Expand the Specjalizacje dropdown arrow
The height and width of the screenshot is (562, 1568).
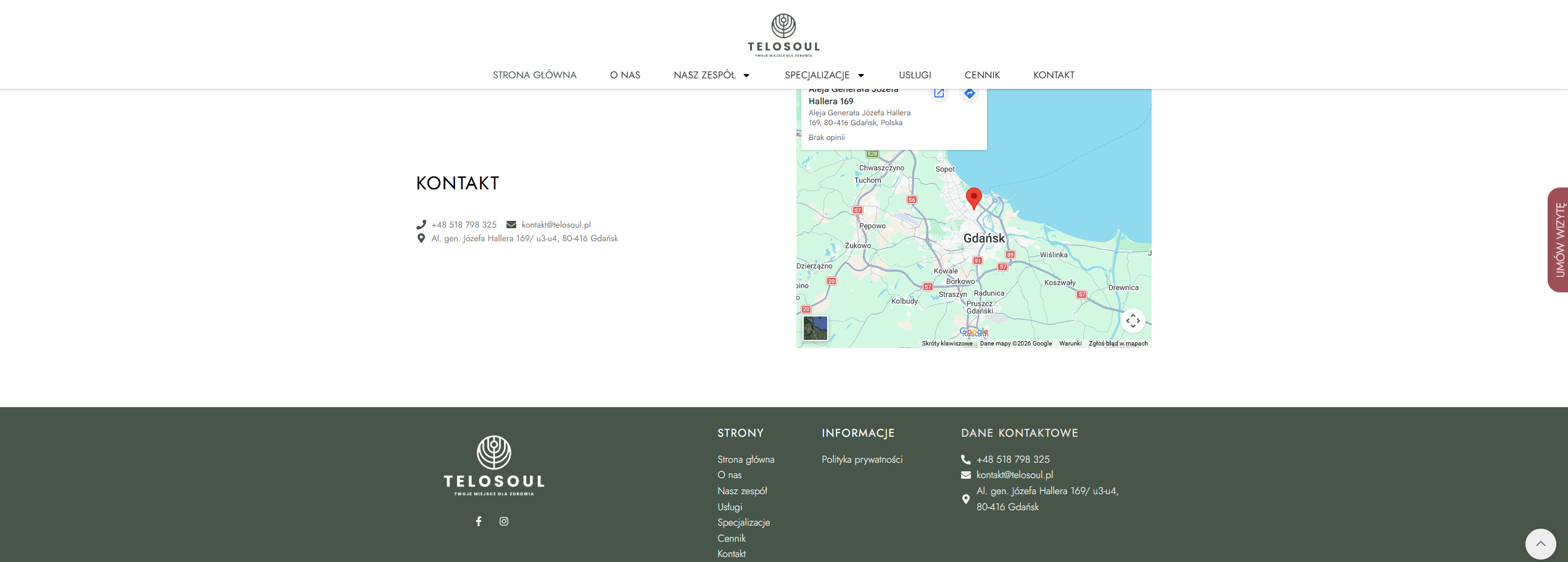tap(861, 76)
